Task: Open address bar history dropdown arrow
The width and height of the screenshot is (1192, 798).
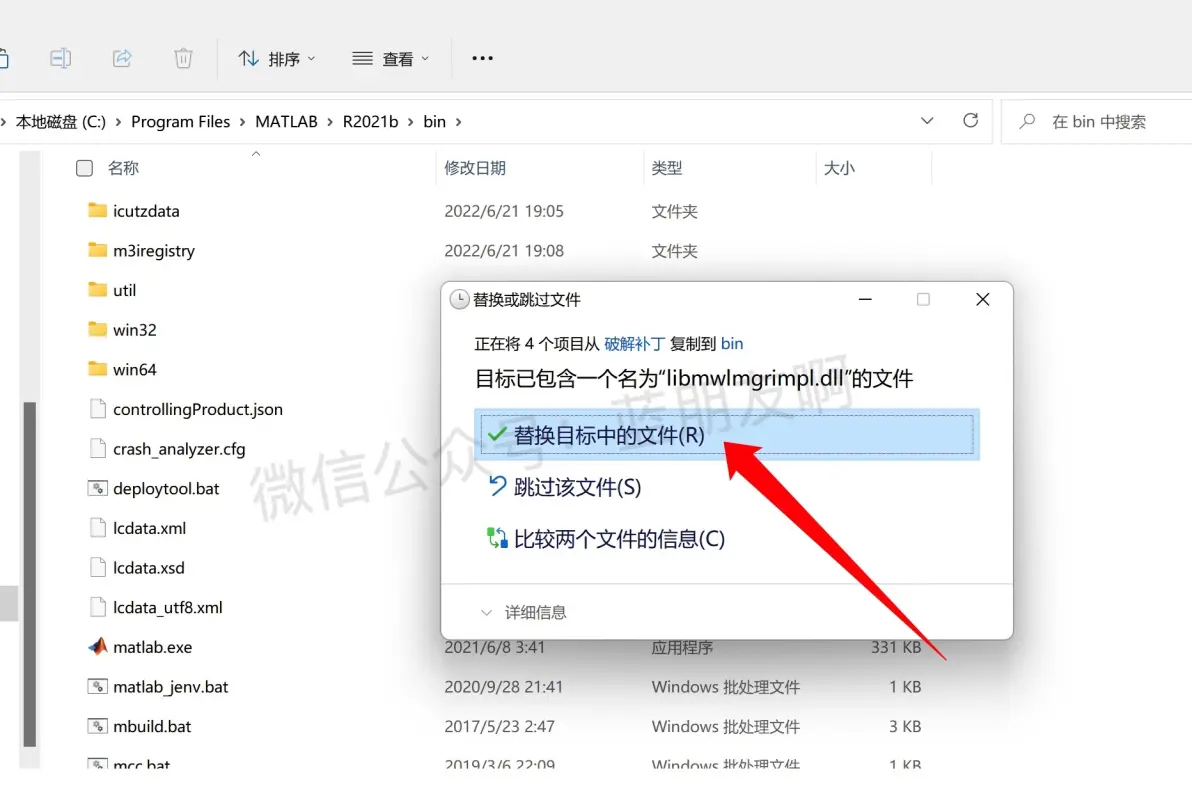Action: 927,121
